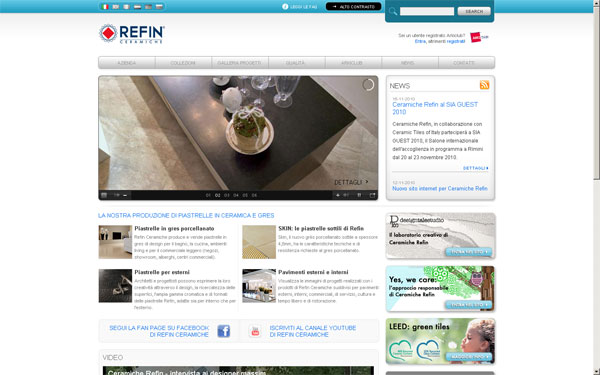The height and width of the screenshot is (375, 600).
Task: Focus the search text field
Action: pyautogui.click(x=427, y=11)
